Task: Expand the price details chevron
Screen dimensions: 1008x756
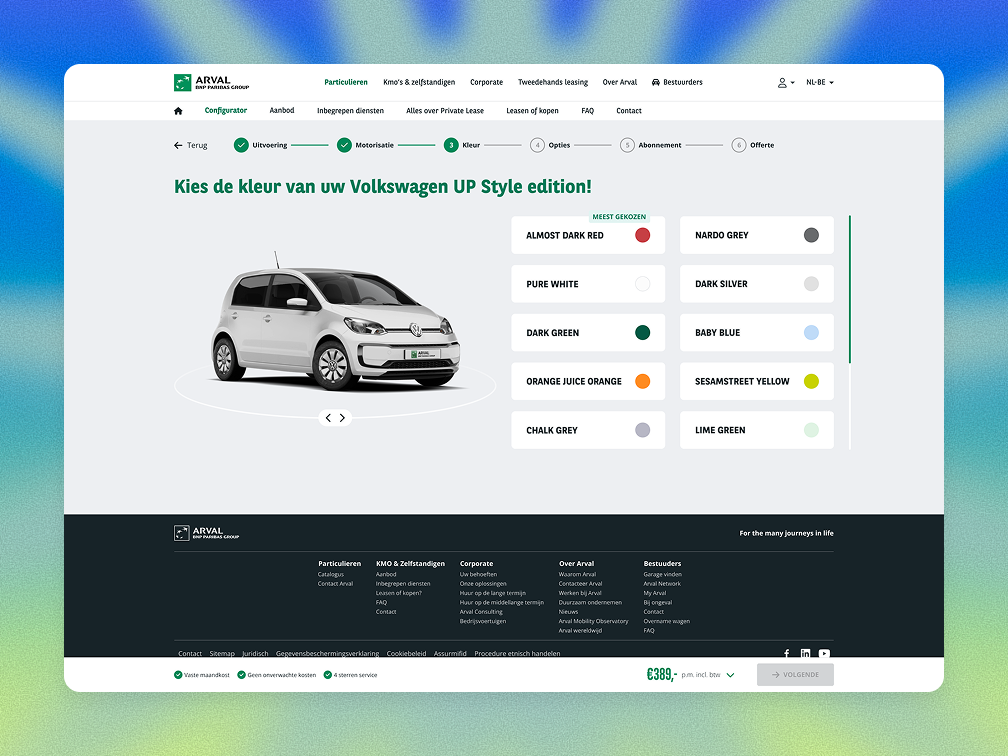Action: point(730,675)
